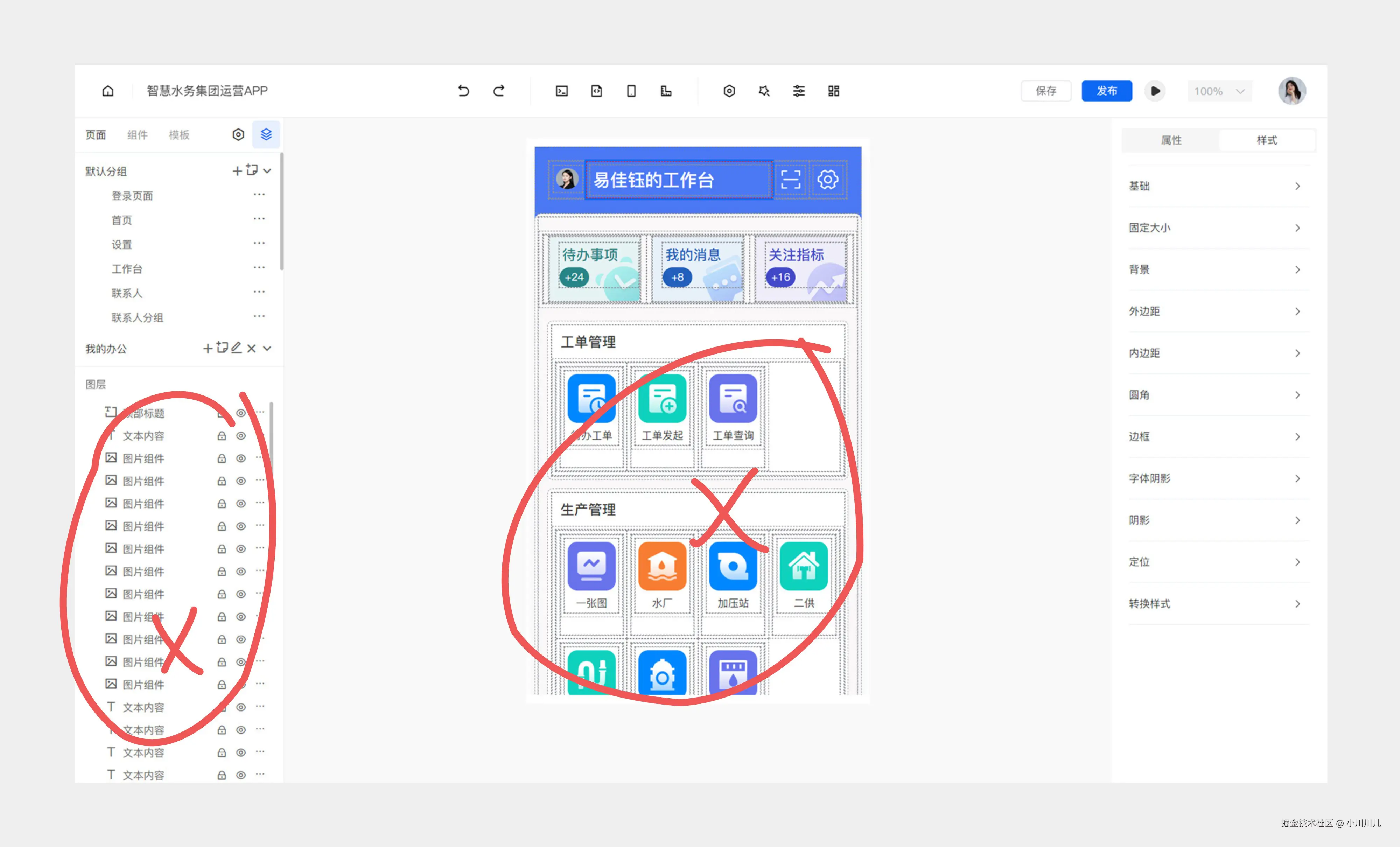Hide the last 文本内容 layer via its eye icon
Screen dimensions: 1400x847
[x=241, y=775]
